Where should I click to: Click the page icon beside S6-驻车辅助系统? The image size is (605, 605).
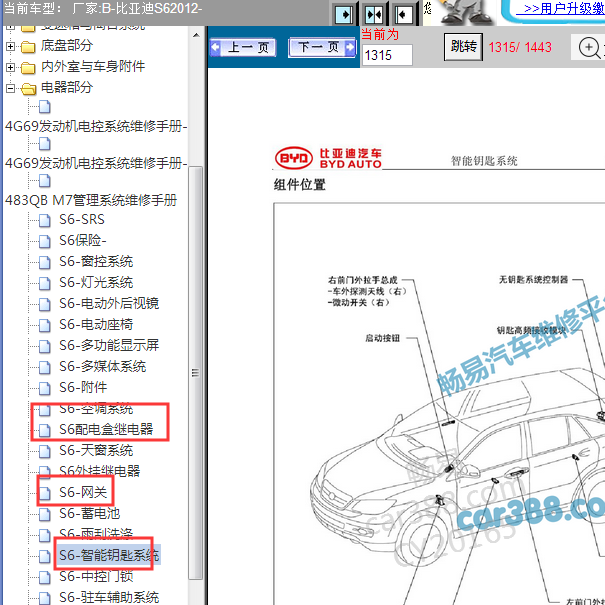(45, 598)
